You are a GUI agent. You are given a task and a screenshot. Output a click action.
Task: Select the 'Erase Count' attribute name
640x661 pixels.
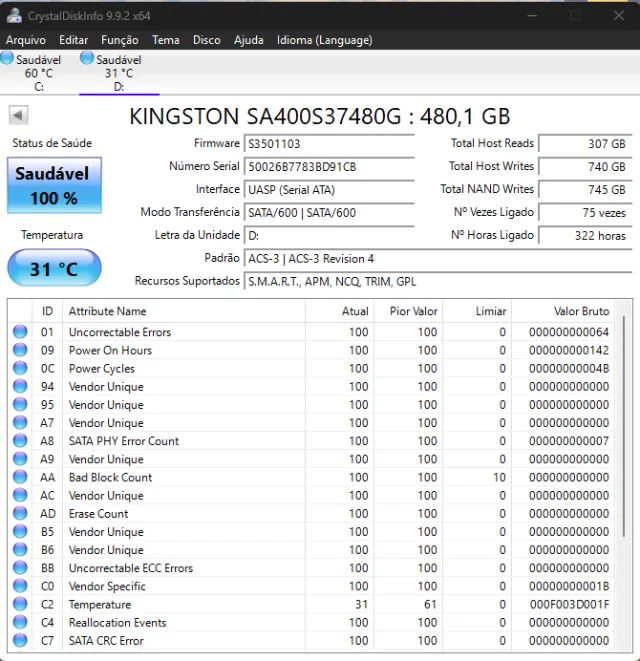pos(99,513)
